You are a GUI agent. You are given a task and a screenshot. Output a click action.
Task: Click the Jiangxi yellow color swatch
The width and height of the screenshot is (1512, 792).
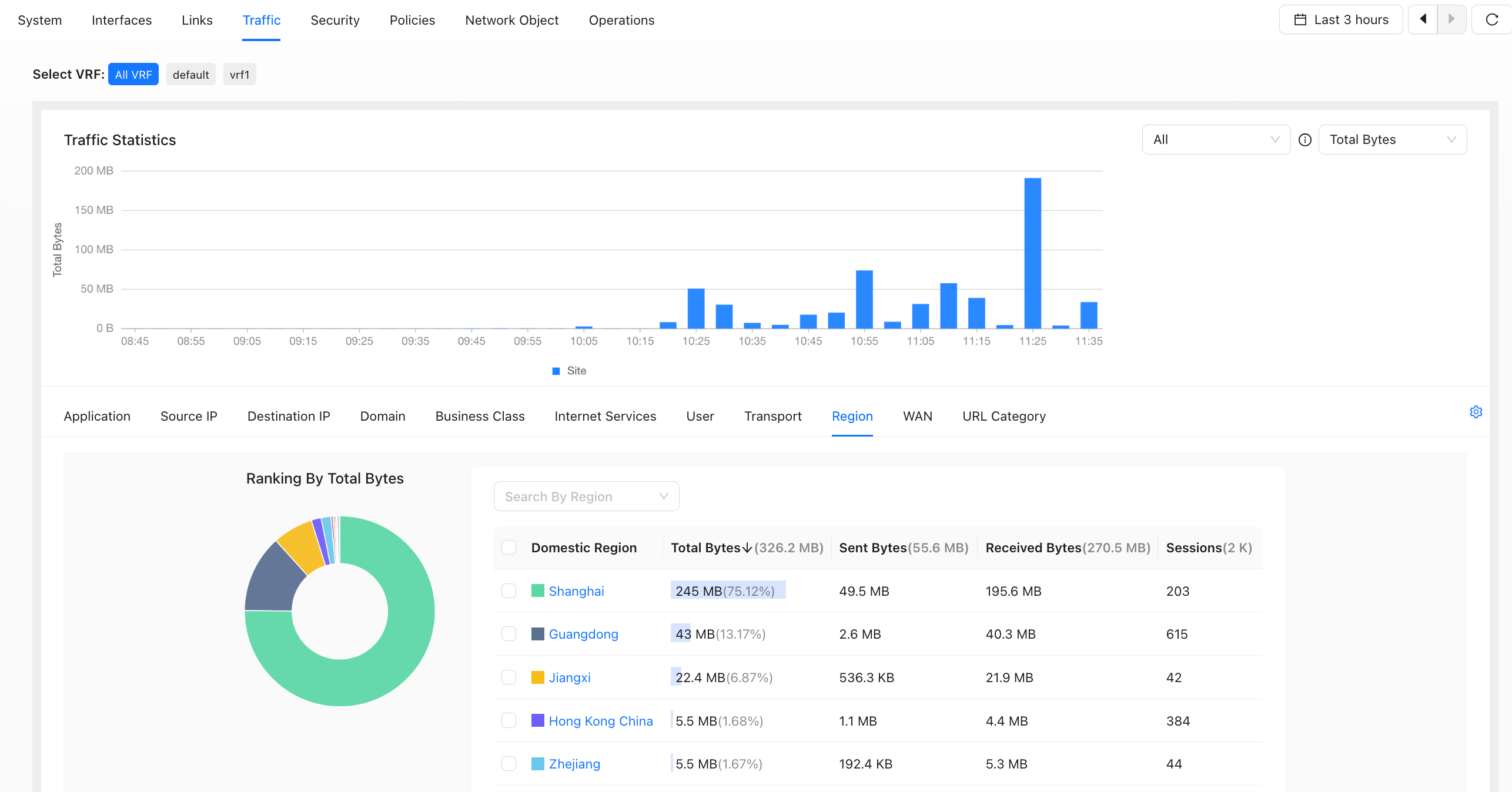537,677
